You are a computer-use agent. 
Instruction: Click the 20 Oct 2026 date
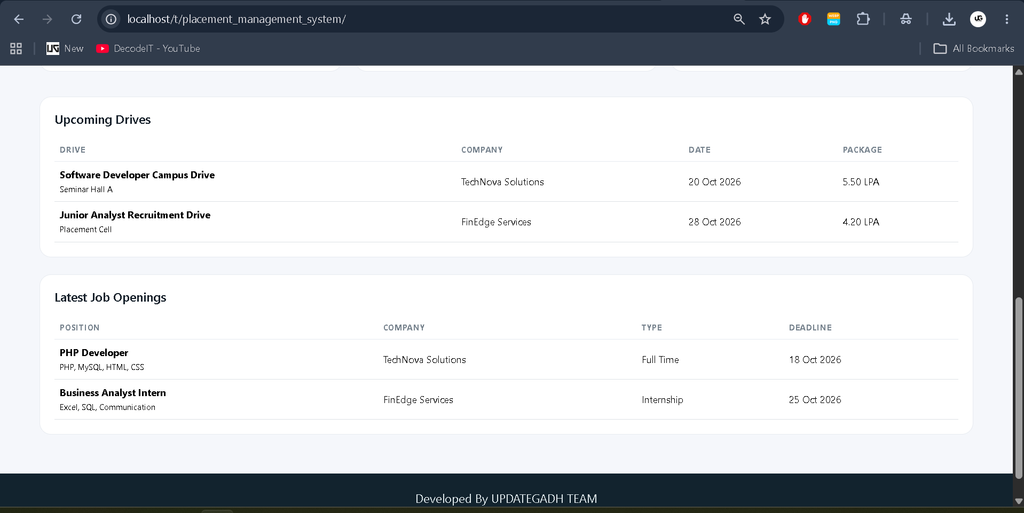[714, 182]
